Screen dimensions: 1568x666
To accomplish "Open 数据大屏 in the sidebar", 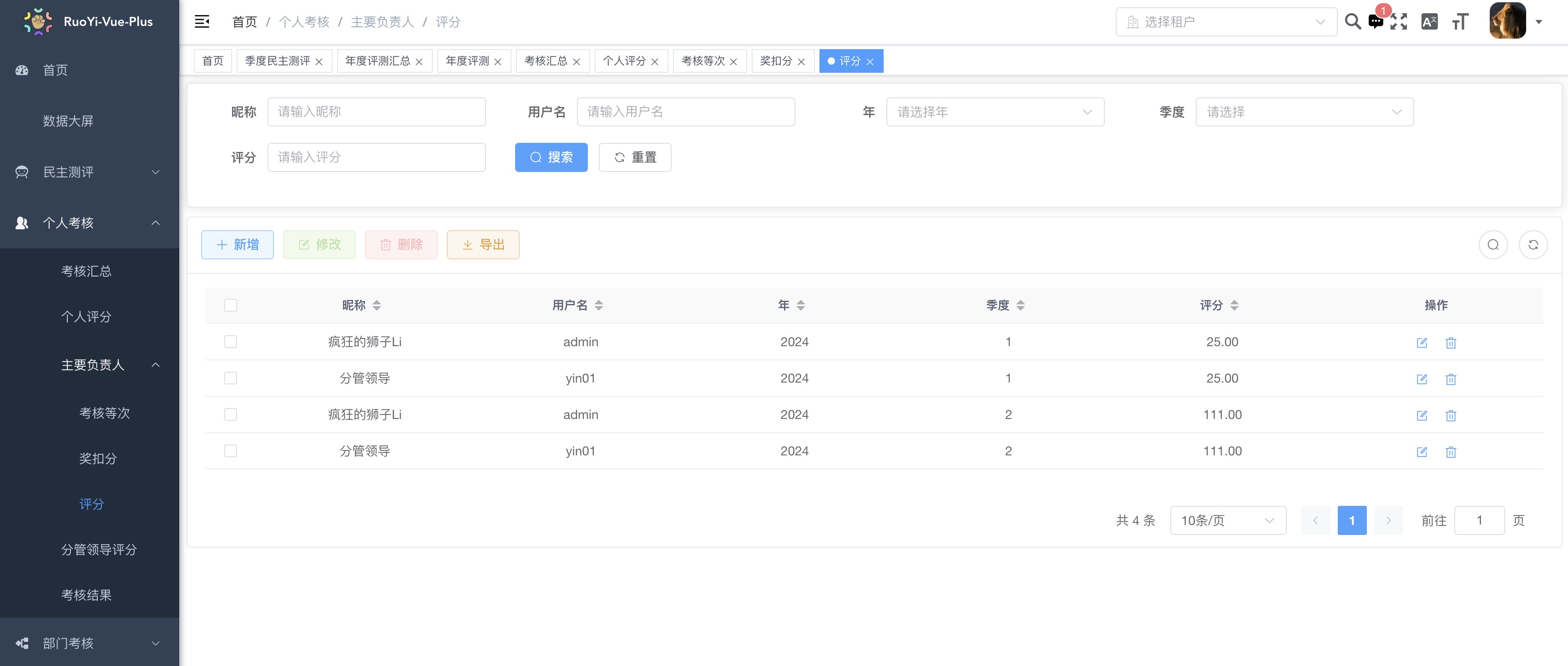I will [x=90, y=121].
